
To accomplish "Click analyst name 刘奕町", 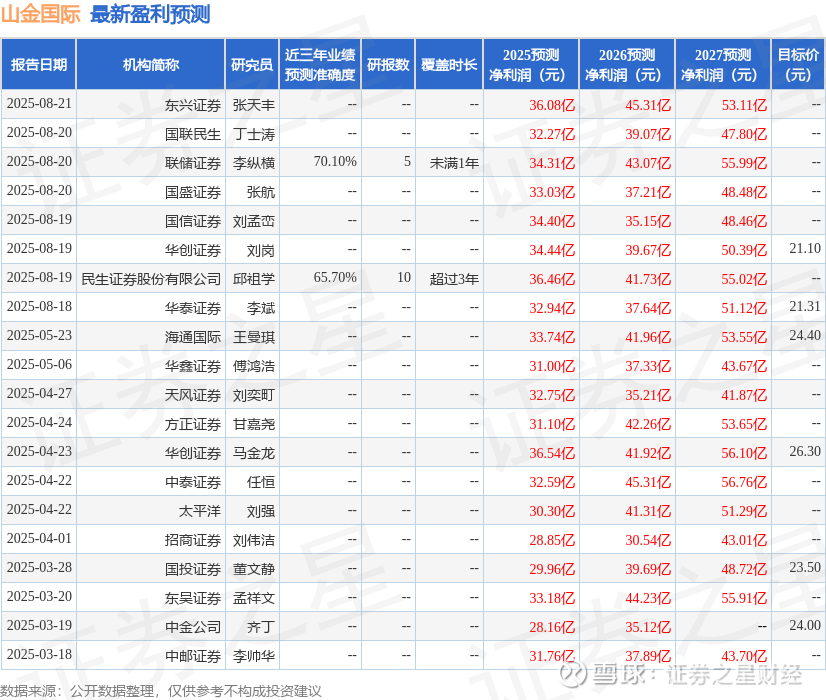I will (x=254, y=395).
